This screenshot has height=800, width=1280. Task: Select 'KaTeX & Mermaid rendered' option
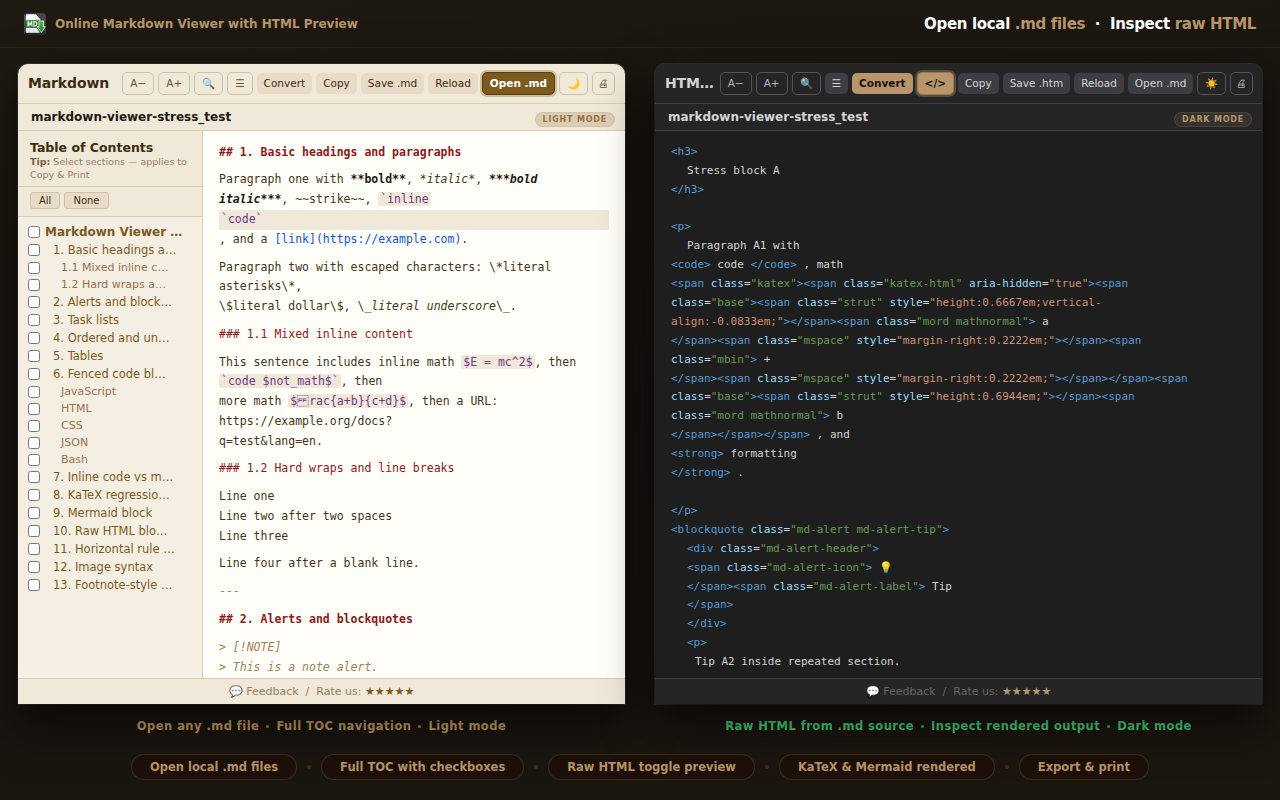(886, 767)
